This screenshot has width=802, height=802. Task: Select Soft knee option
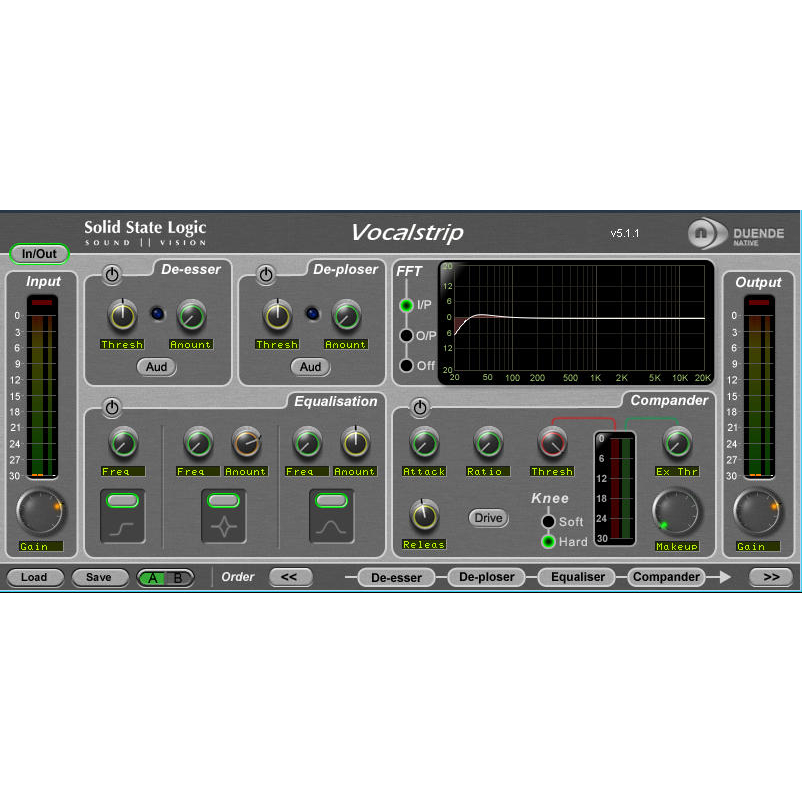point(548,521)
